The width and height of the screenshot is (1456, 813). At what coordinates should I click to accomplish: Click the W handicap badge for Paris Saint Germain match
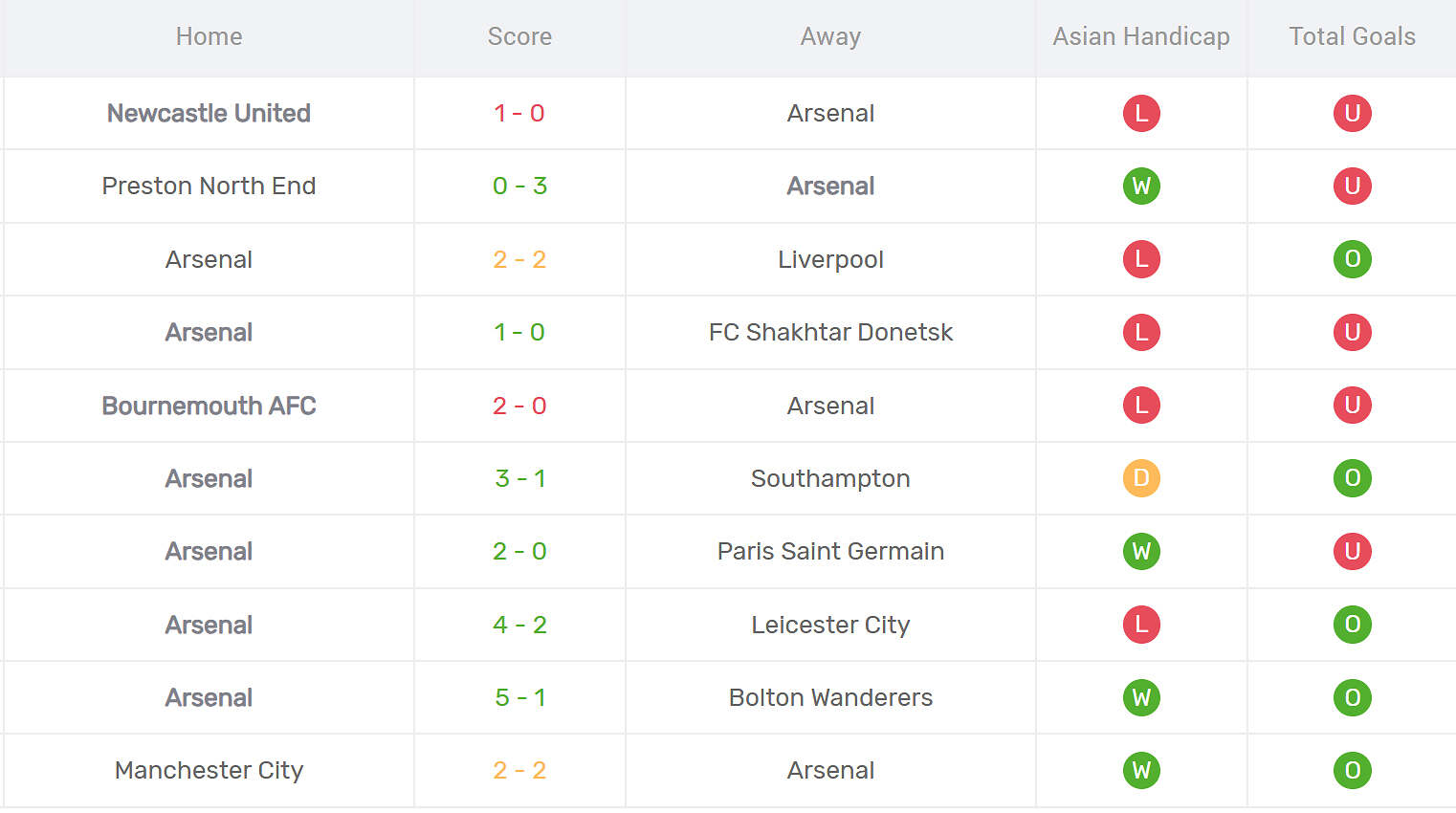coord(1141,551)
